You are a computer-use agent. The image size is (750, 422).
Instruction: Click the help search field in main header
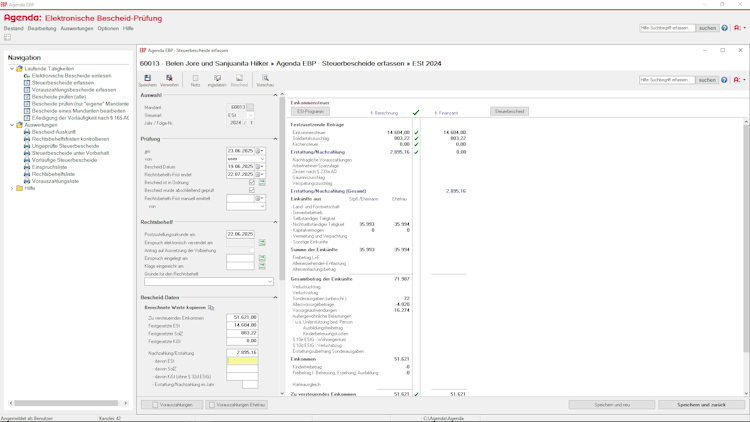[x=667, y=28]
